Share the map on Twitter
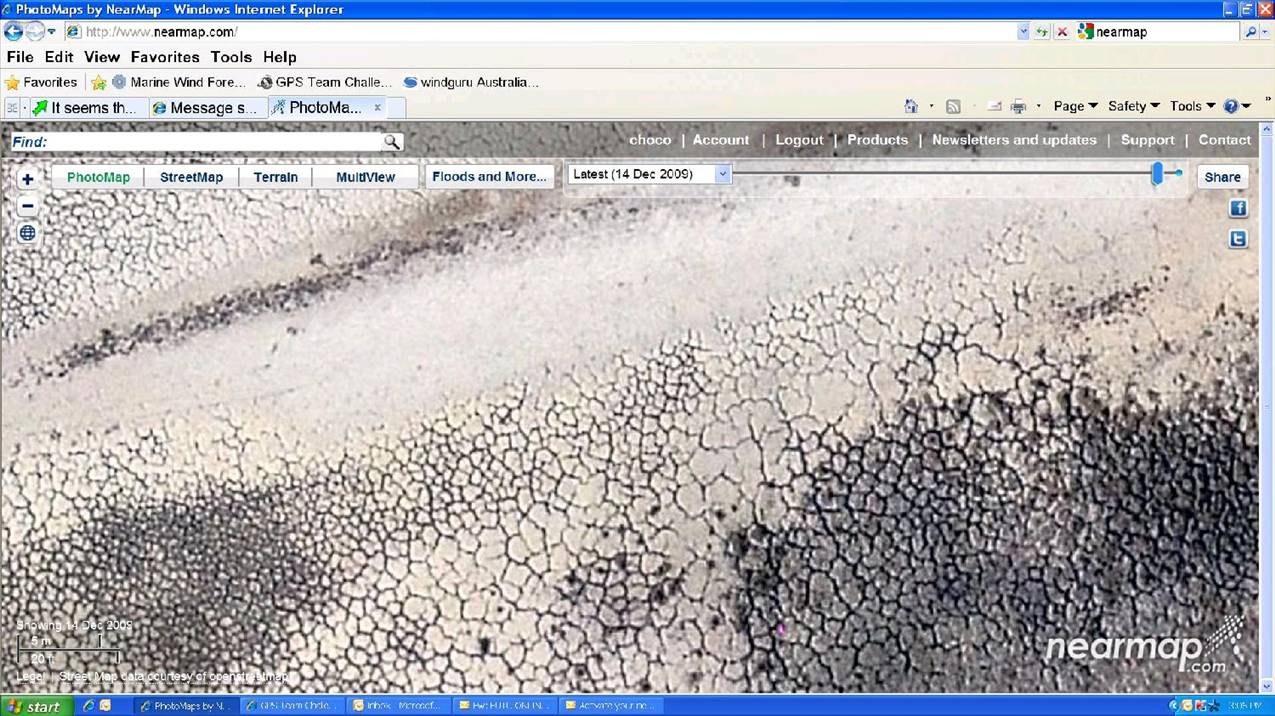This screenshot has width=1275, height=716. click(x=1238, y=239)
